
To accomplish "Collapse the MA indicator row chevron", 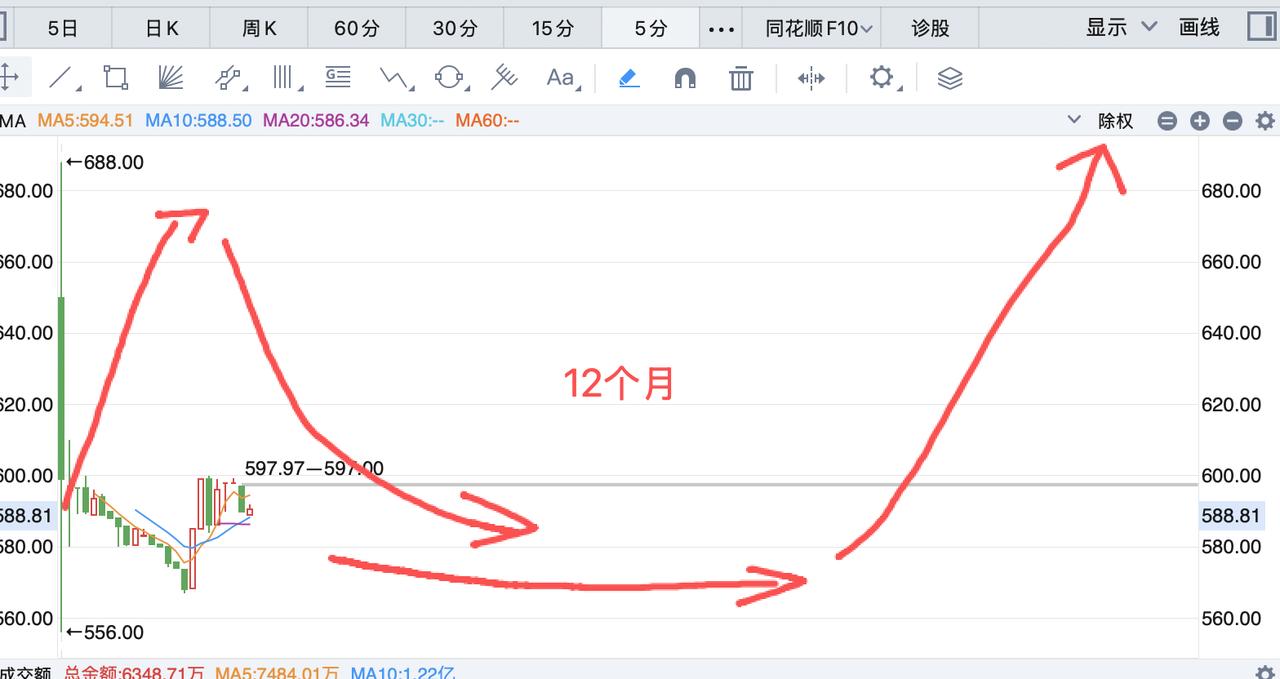I will tap(1073, 120).
